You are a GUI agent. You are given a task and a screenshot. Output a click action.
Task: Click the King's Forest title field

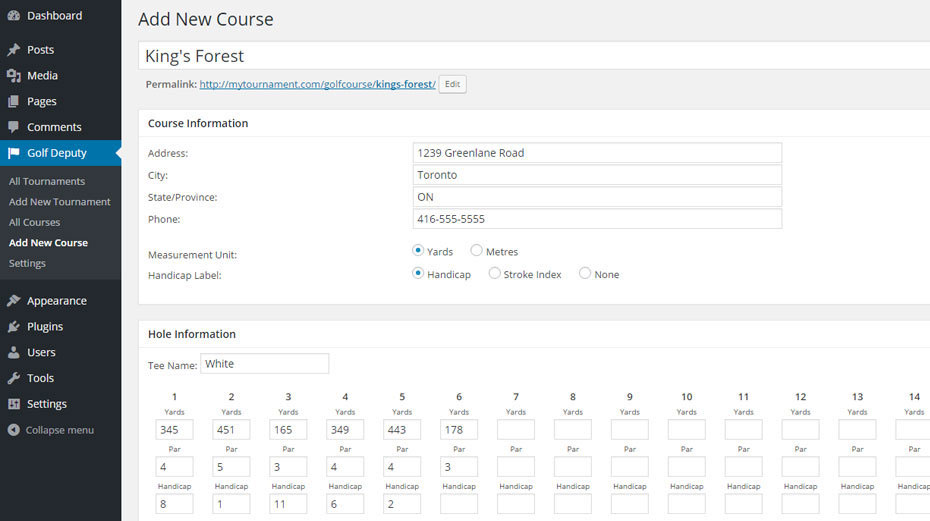coord(534,56)
